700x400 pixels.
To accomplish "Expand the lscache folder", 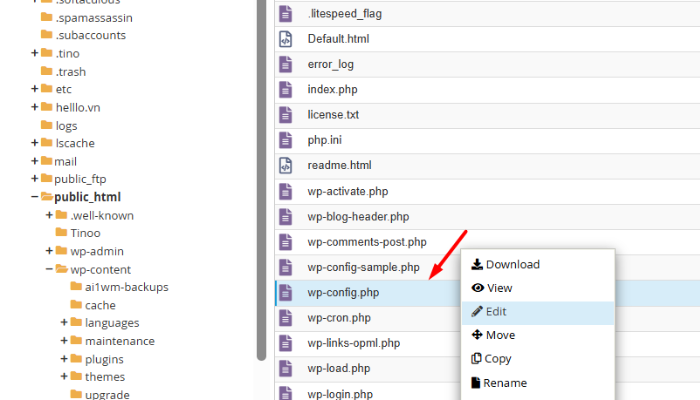I will pyautogui.click(x=34, y=142).
